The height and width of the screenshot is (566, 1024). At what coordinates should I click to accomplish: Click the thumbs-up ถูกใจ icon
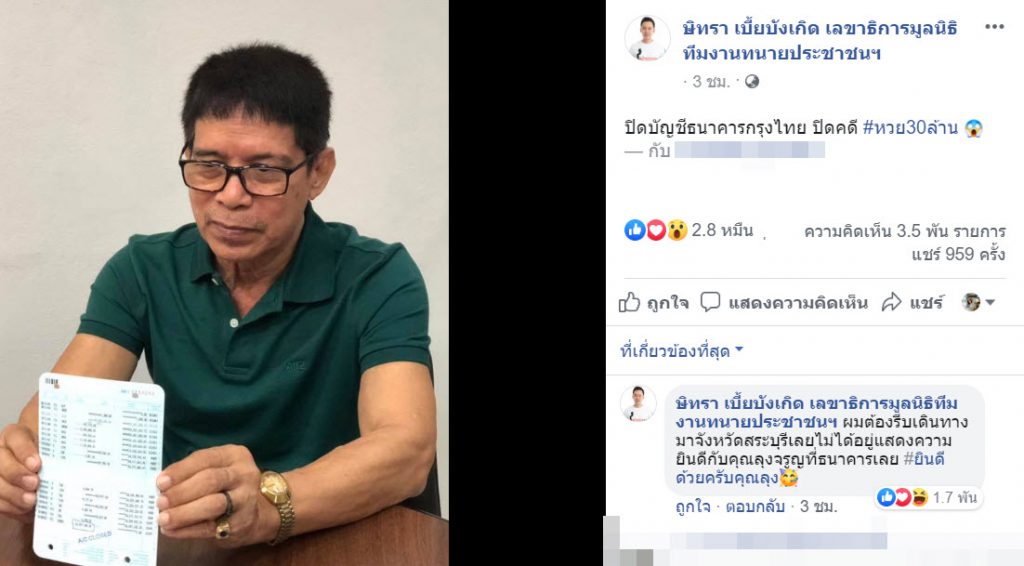[630, 302]
